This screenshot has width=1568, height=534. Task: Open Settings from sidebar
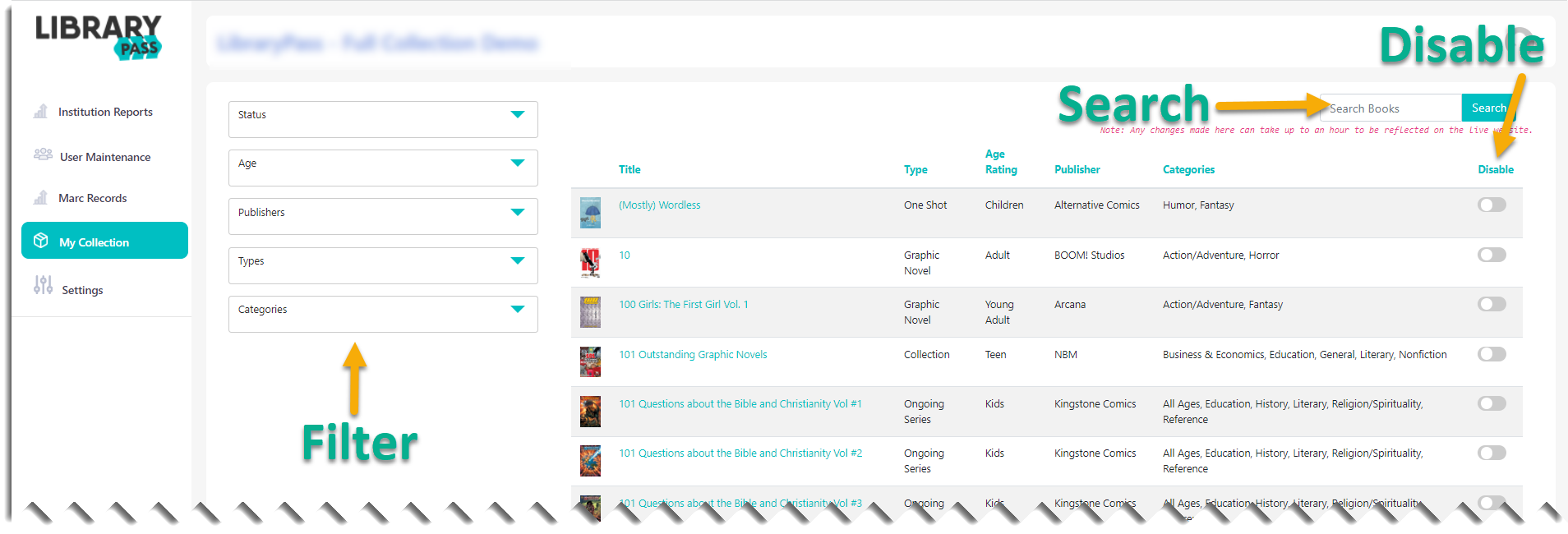click(x=82, y=290)
